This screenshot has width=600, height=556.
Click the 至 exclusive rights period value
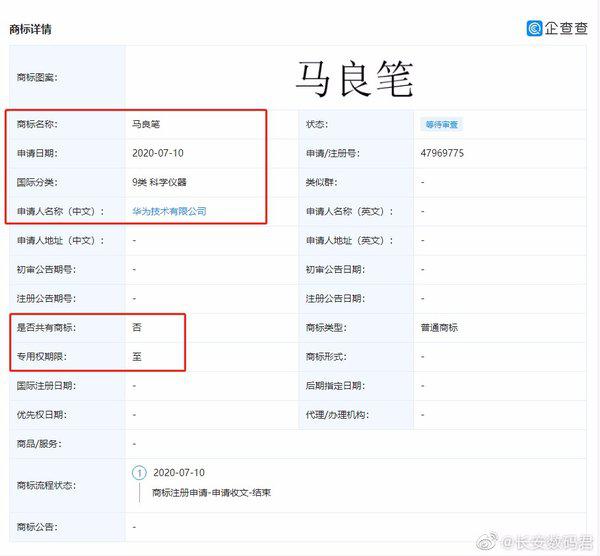pyautogui.click(x=137, y=357)
